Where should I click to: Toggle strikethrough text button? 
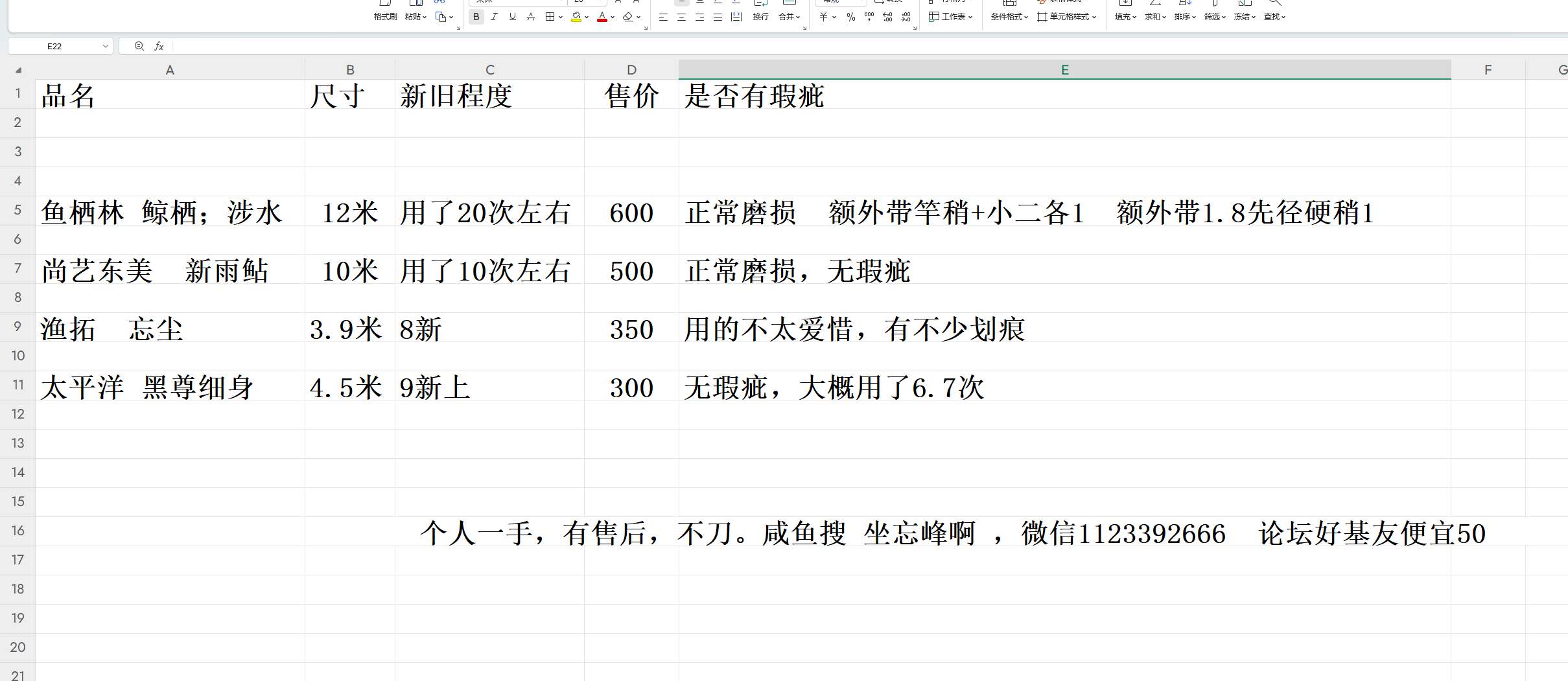[531, 17]
